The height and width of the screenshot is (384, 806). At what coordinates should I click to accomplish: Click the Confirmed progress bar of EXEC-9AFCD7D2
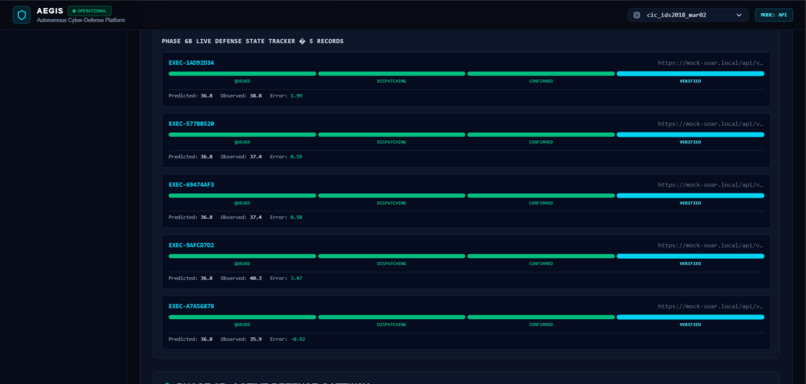(x=541, y=256)
